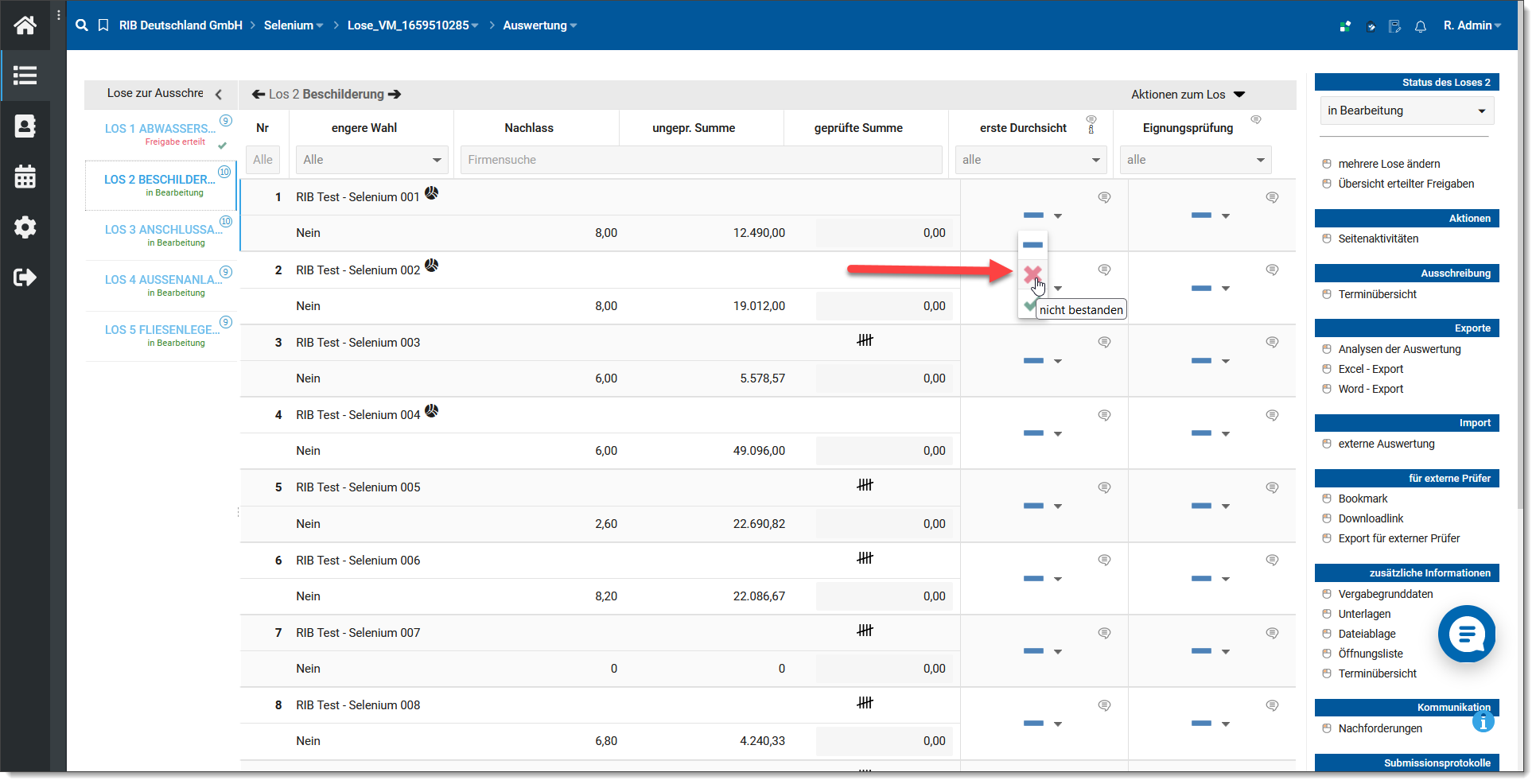Click the home icon in sidebar

[x=25, y=25]
